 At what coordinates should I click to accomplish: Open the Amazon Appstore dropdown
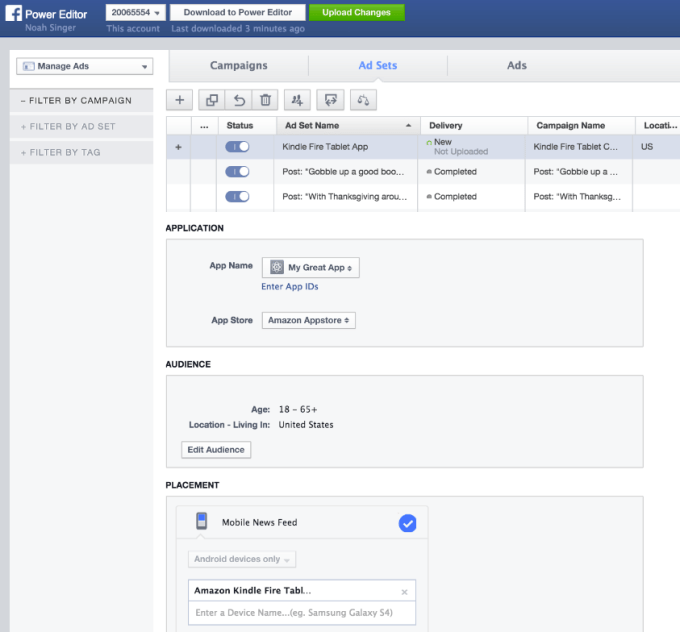(x=309, y=320)
